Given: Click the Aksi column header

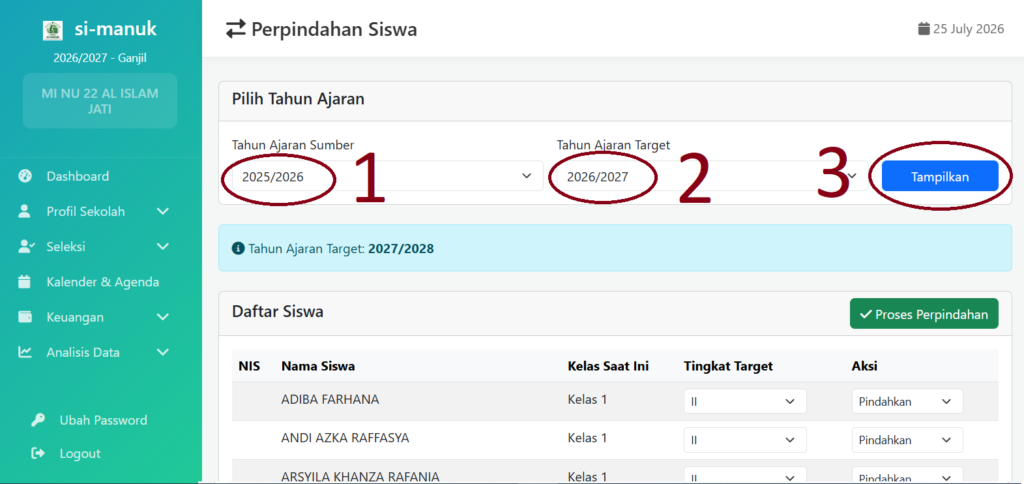Looking at the screenshot, I should [864, 366].
